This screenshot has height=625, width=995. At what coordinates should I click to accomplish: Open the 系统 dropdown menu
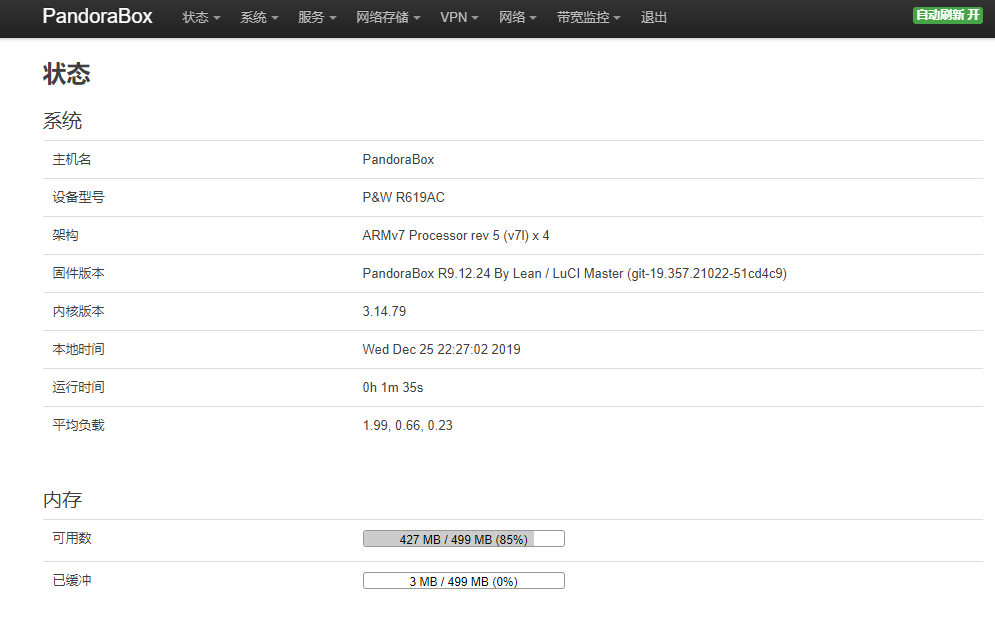259,18
